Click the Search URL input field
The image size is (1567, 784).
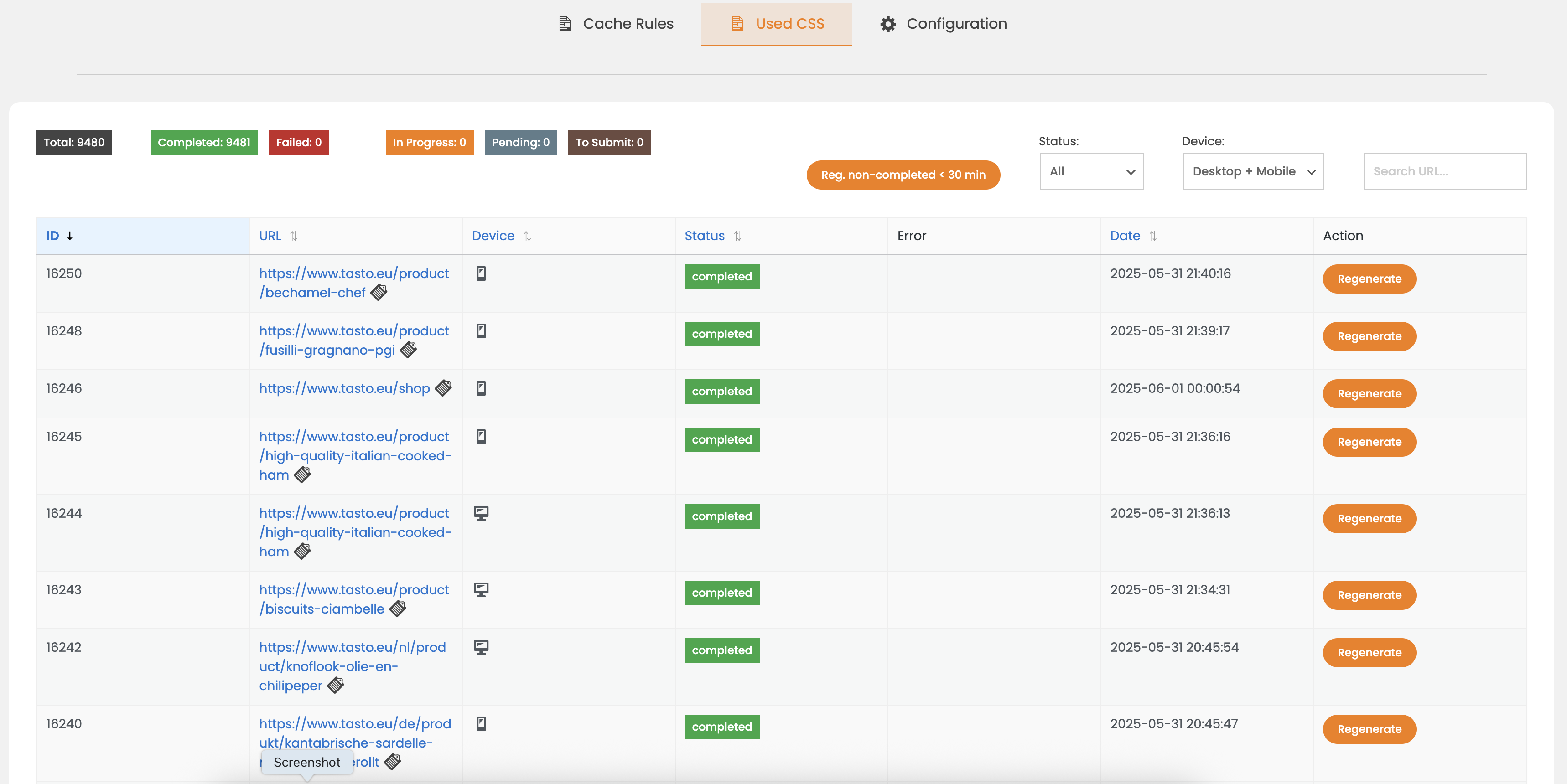(x=1444, y=171)
